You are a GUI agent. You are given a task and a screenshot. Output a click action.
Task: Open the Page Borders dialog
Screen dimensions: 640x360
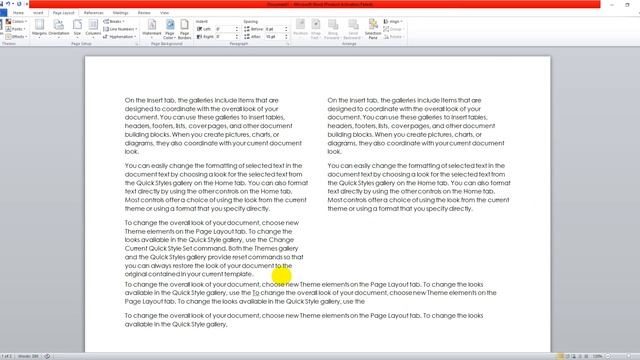[x=184, y=29]
